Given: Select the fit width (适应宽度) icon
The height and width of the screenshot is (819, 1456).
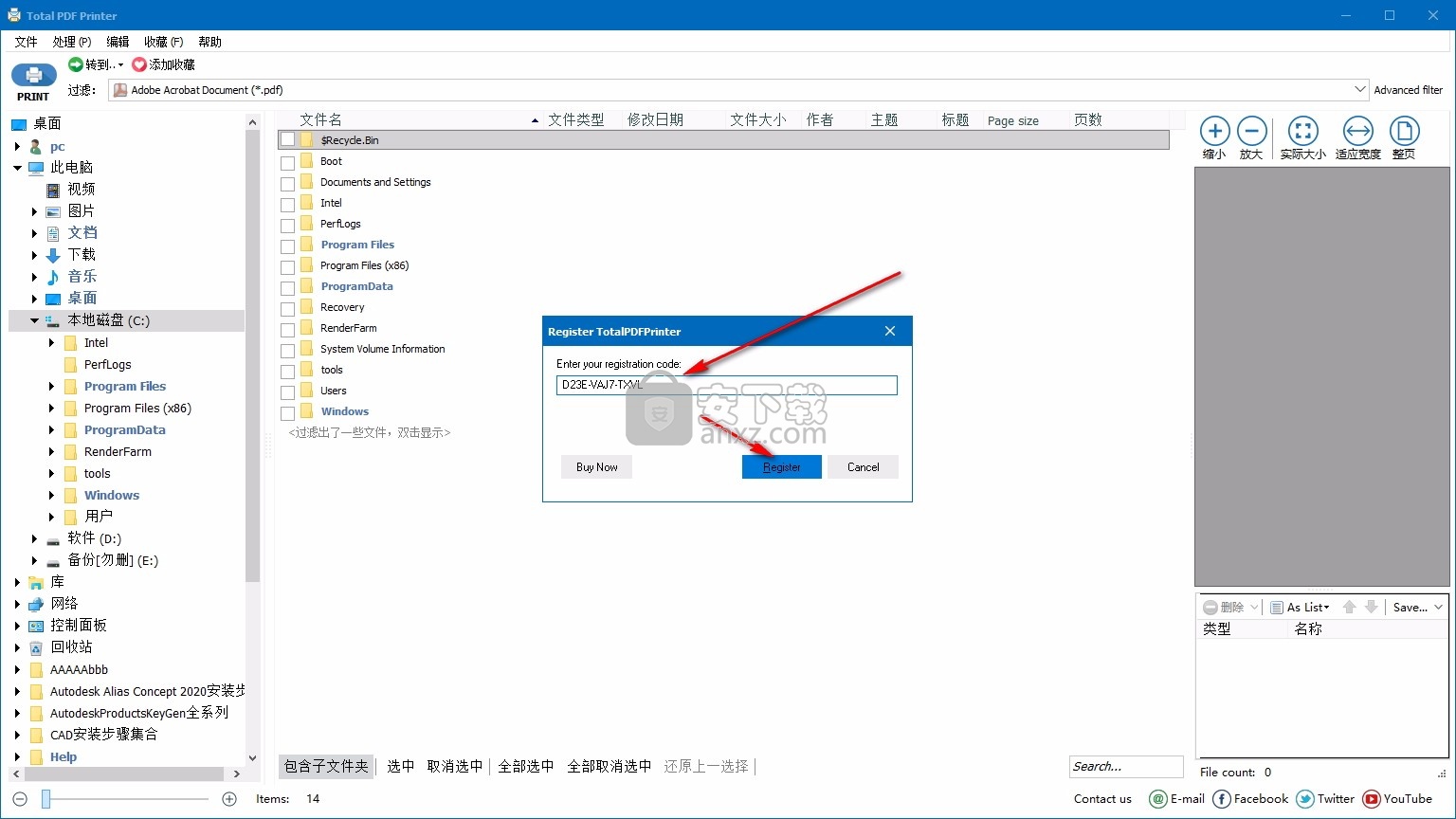Looking at the screenshot, I should (x=1357, y=131).
